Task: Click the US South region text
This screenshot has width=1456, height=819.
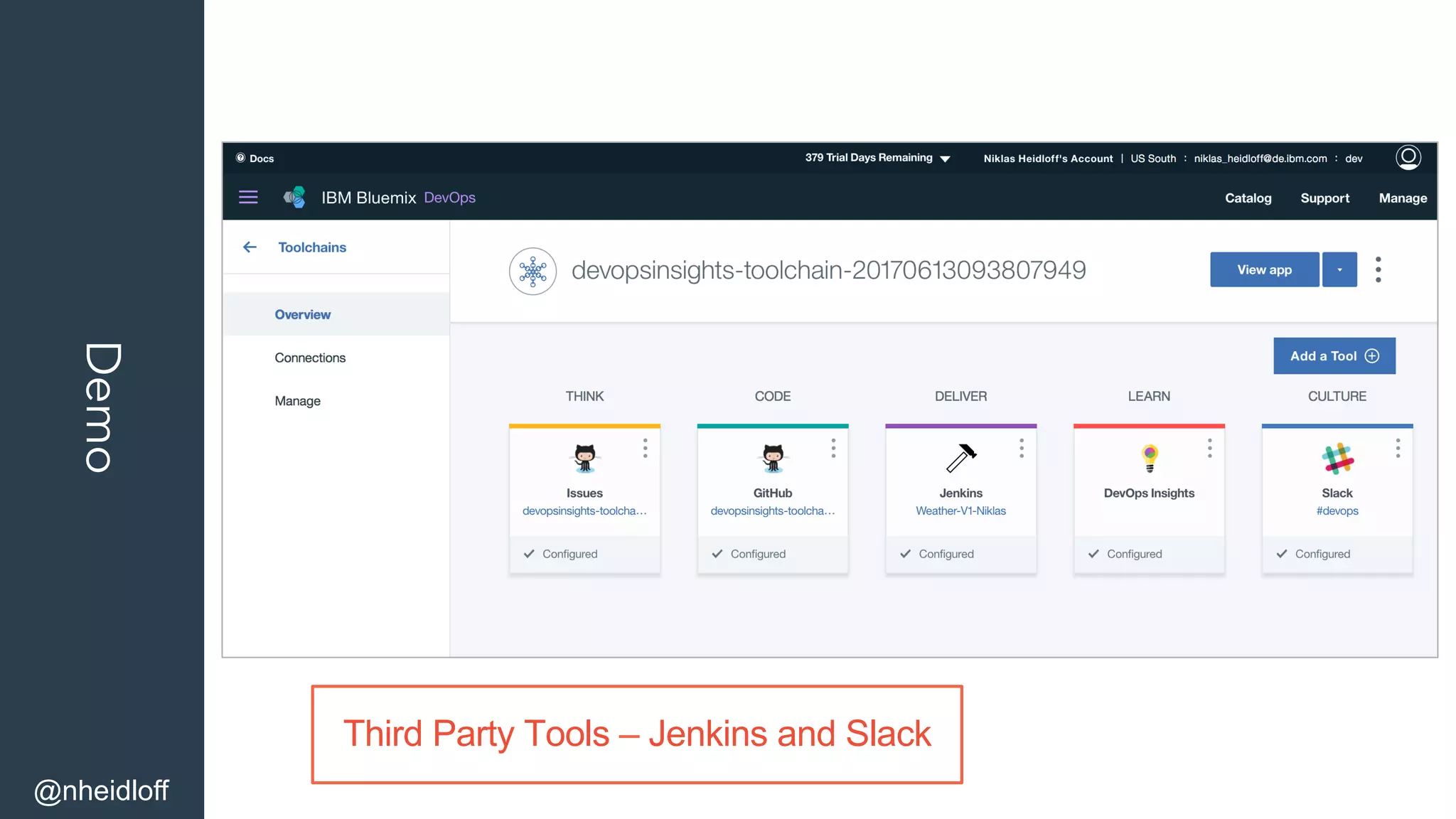Action: (1153, 159)
